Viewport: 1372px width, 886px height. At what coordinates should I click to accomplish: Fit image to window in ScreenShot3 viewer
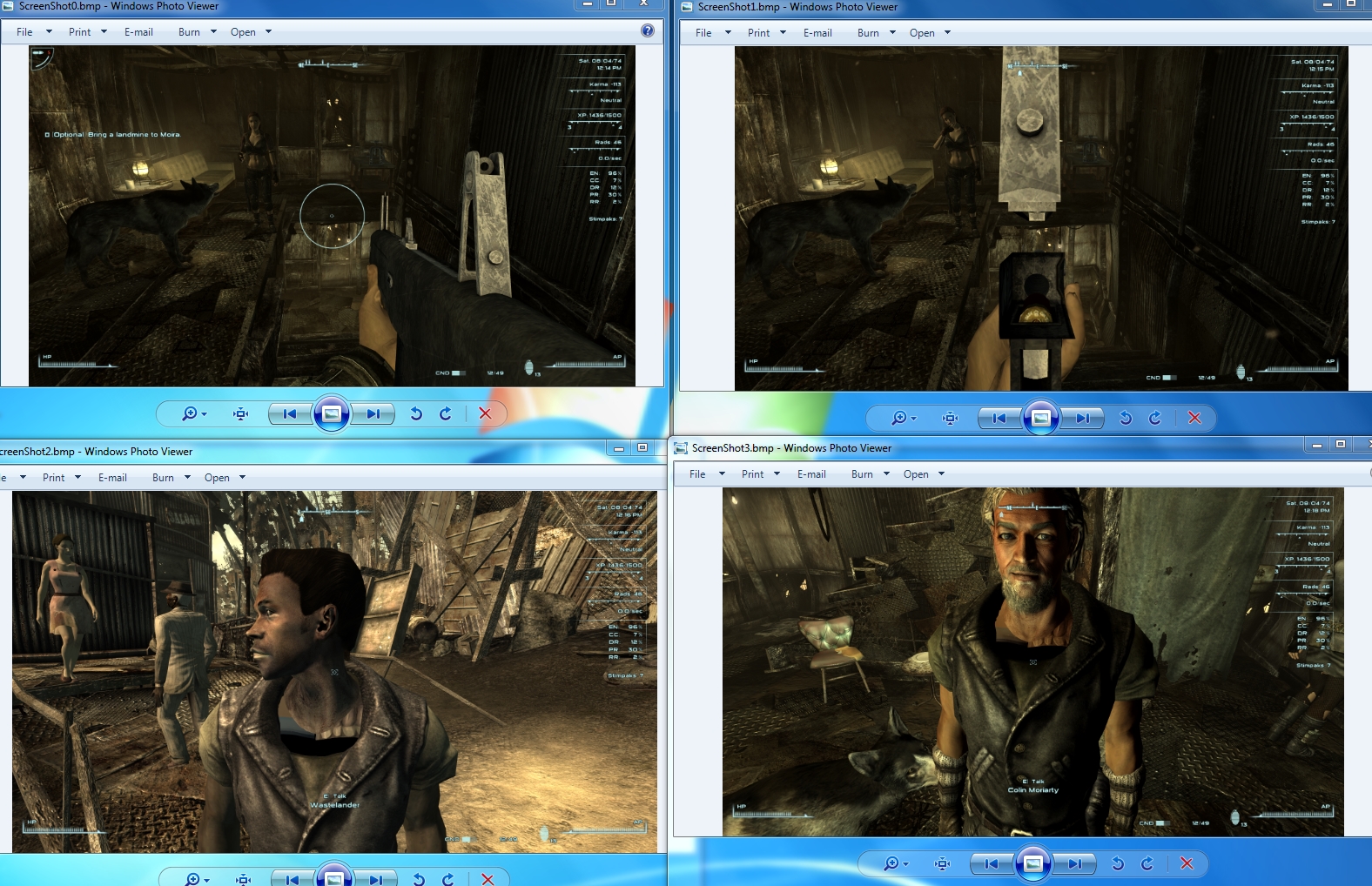pos(942,863)
